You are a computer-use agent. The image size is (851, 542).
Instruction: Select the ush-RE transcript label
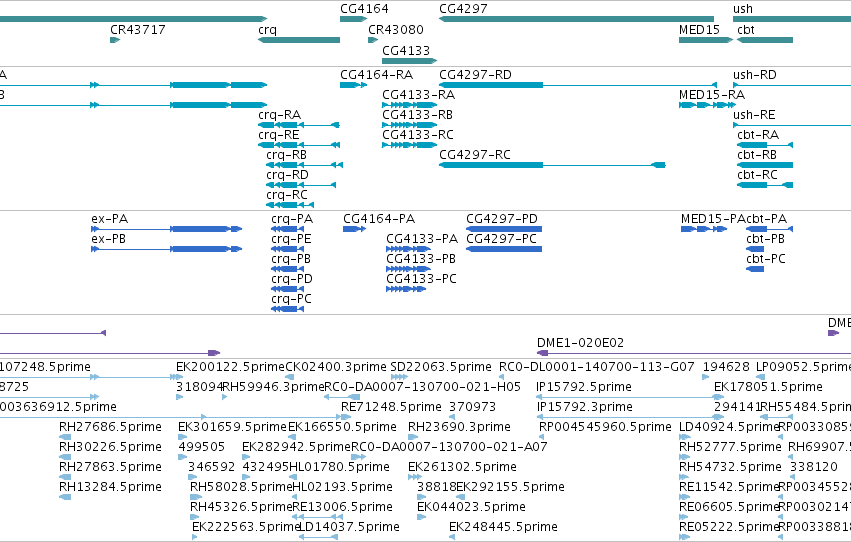[x=754, y=114]
